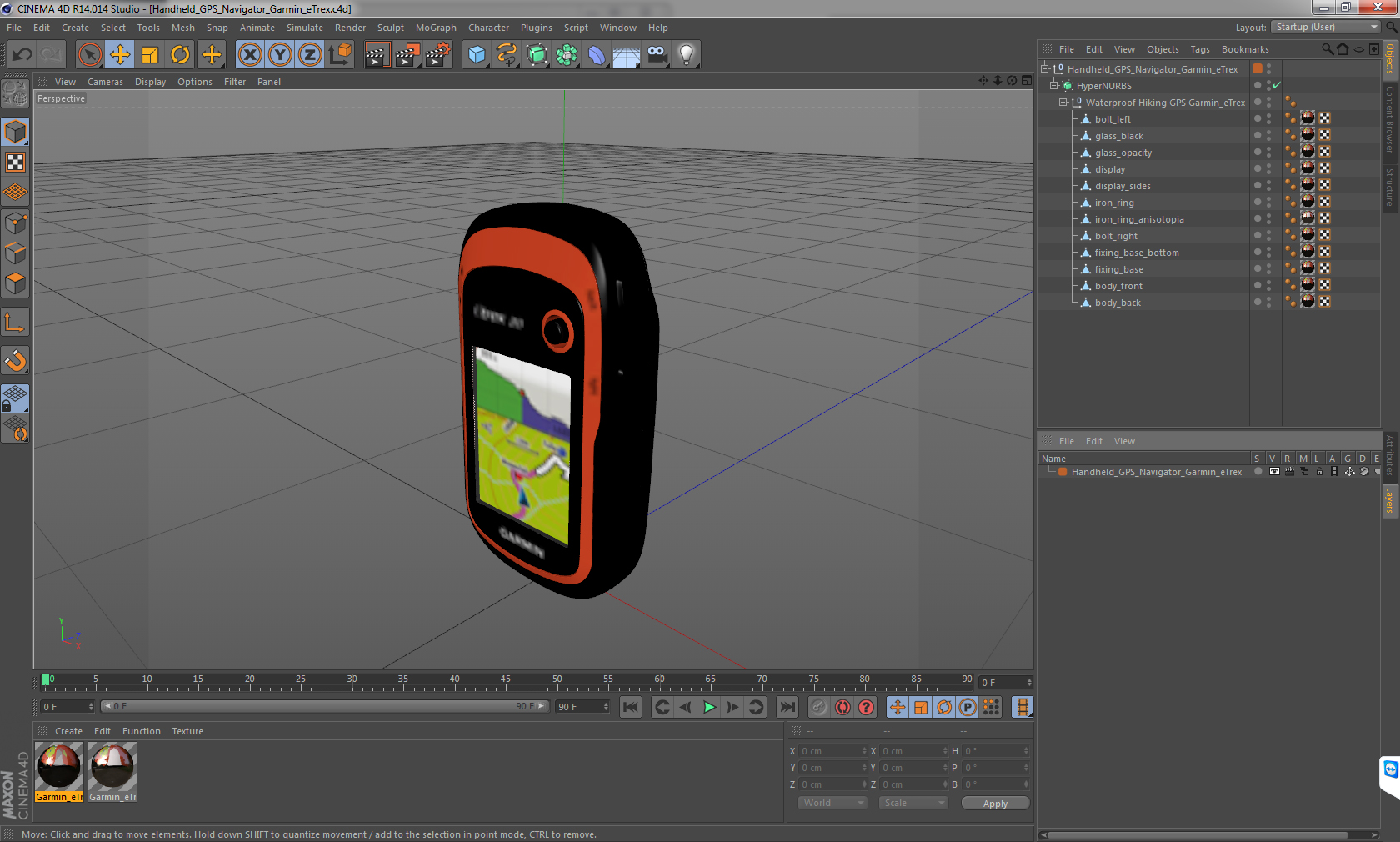Open the array modeling objects icon

tap(567, 55)
